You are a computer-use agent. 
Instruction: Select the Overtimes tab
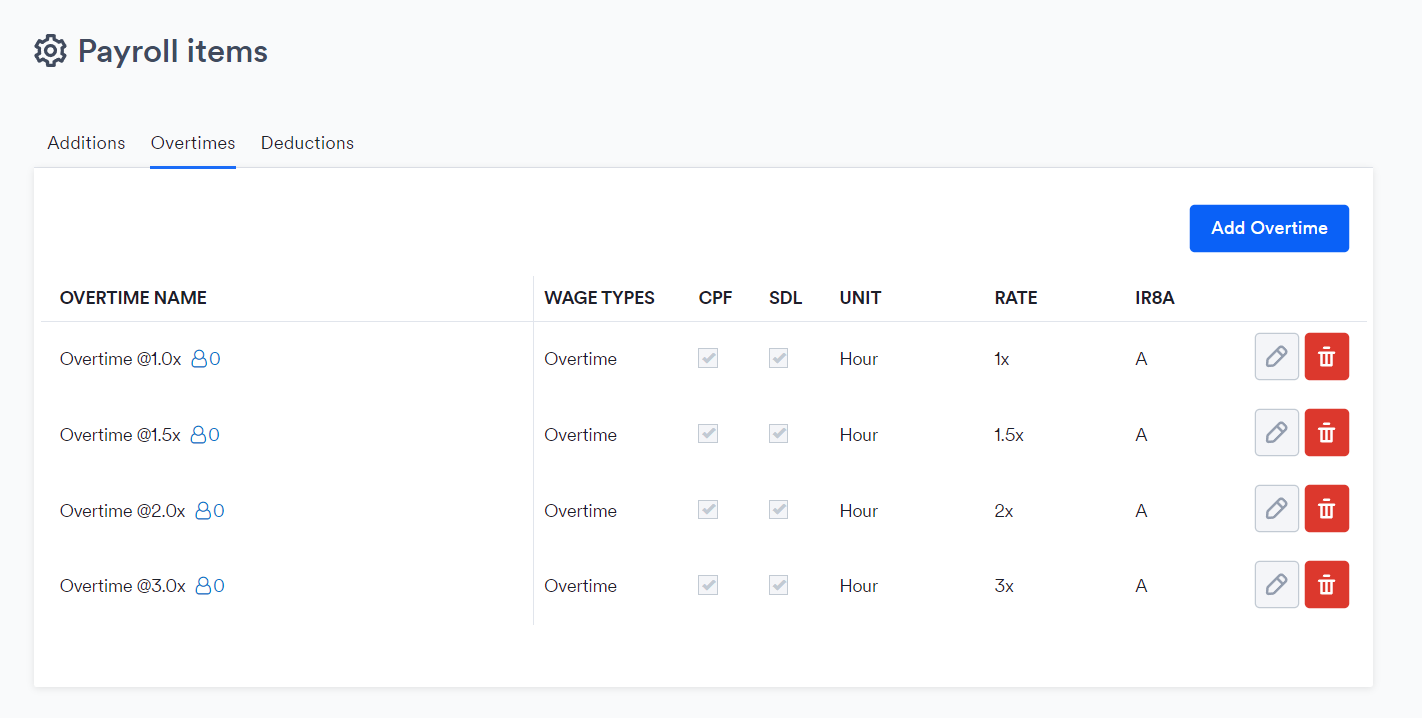point(193,143)
